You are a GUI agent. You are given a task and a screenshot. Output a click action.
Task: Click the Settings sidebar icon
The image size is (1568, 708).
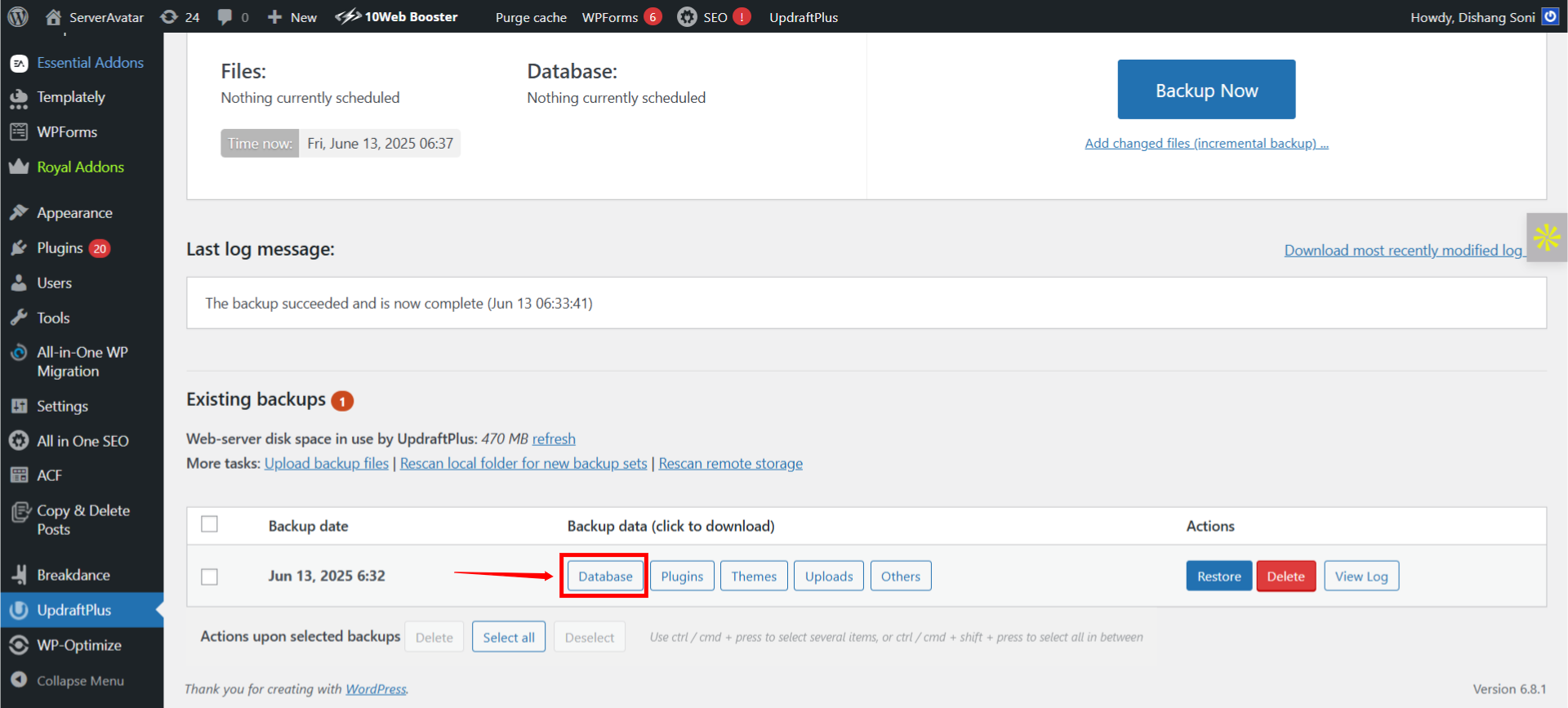click(19, 407)
